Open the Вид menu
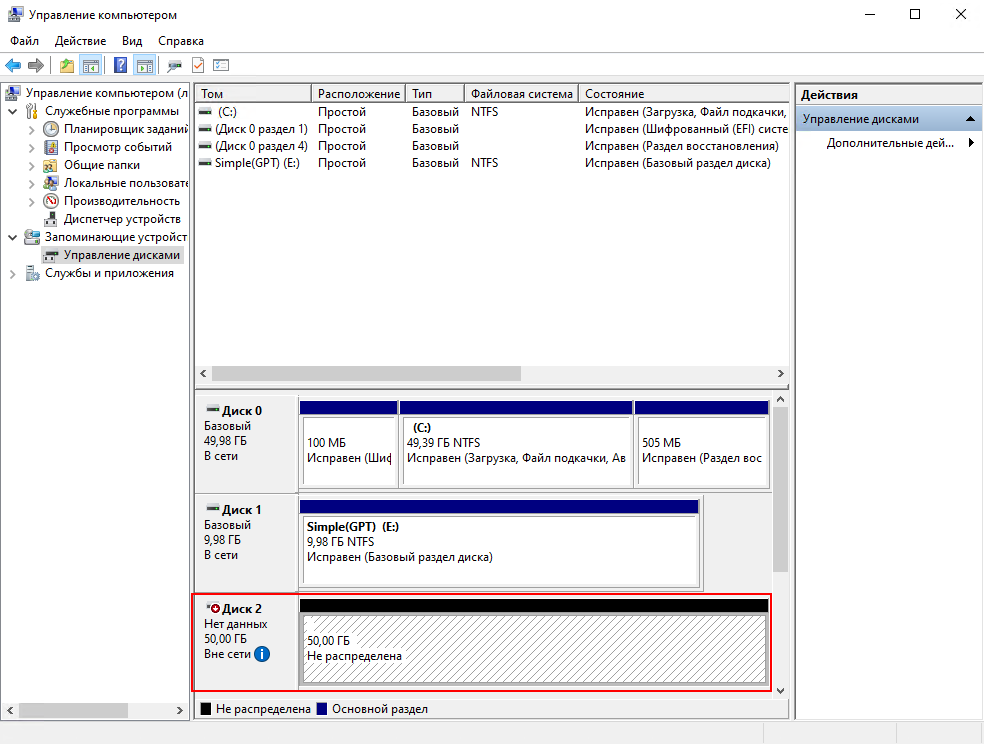 (x=132, y=41)
